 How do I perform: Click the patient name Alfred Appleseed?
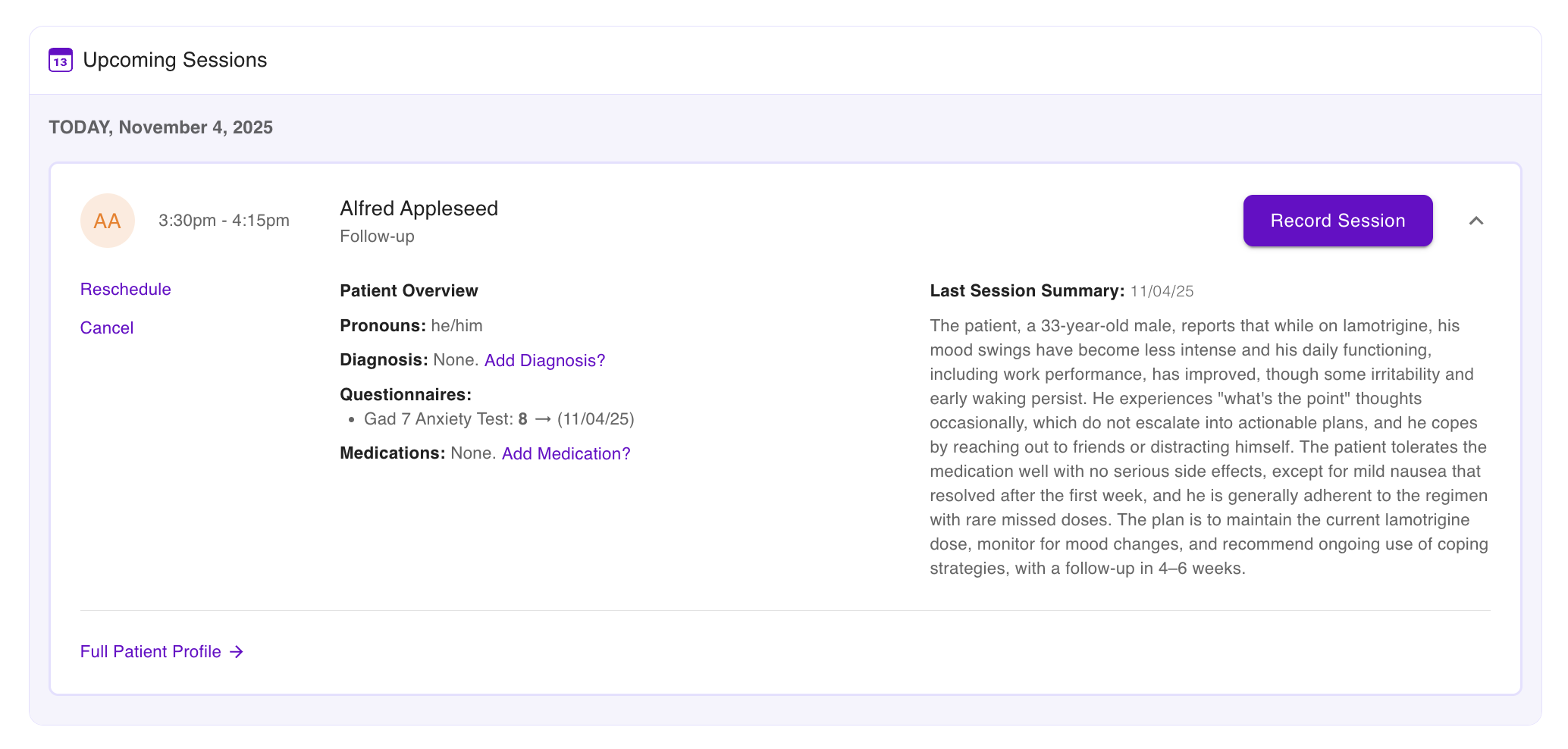(419, 208)
